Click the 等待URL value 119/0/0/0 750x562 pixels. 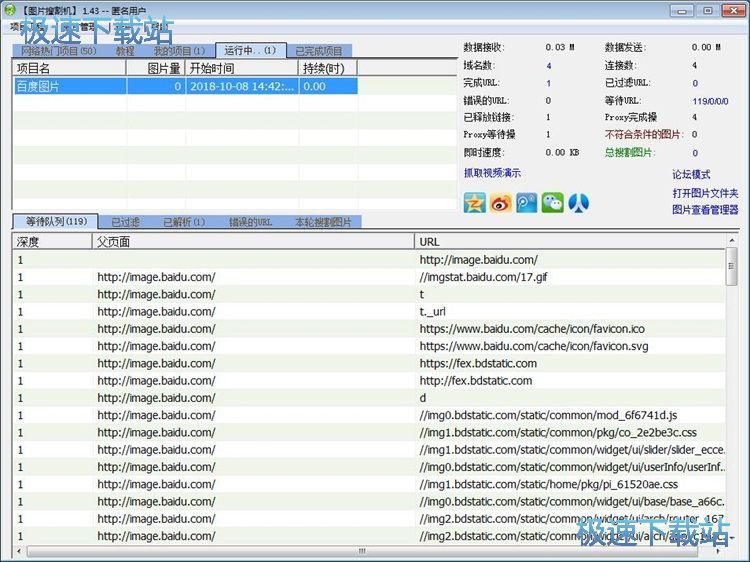(710, 101)
